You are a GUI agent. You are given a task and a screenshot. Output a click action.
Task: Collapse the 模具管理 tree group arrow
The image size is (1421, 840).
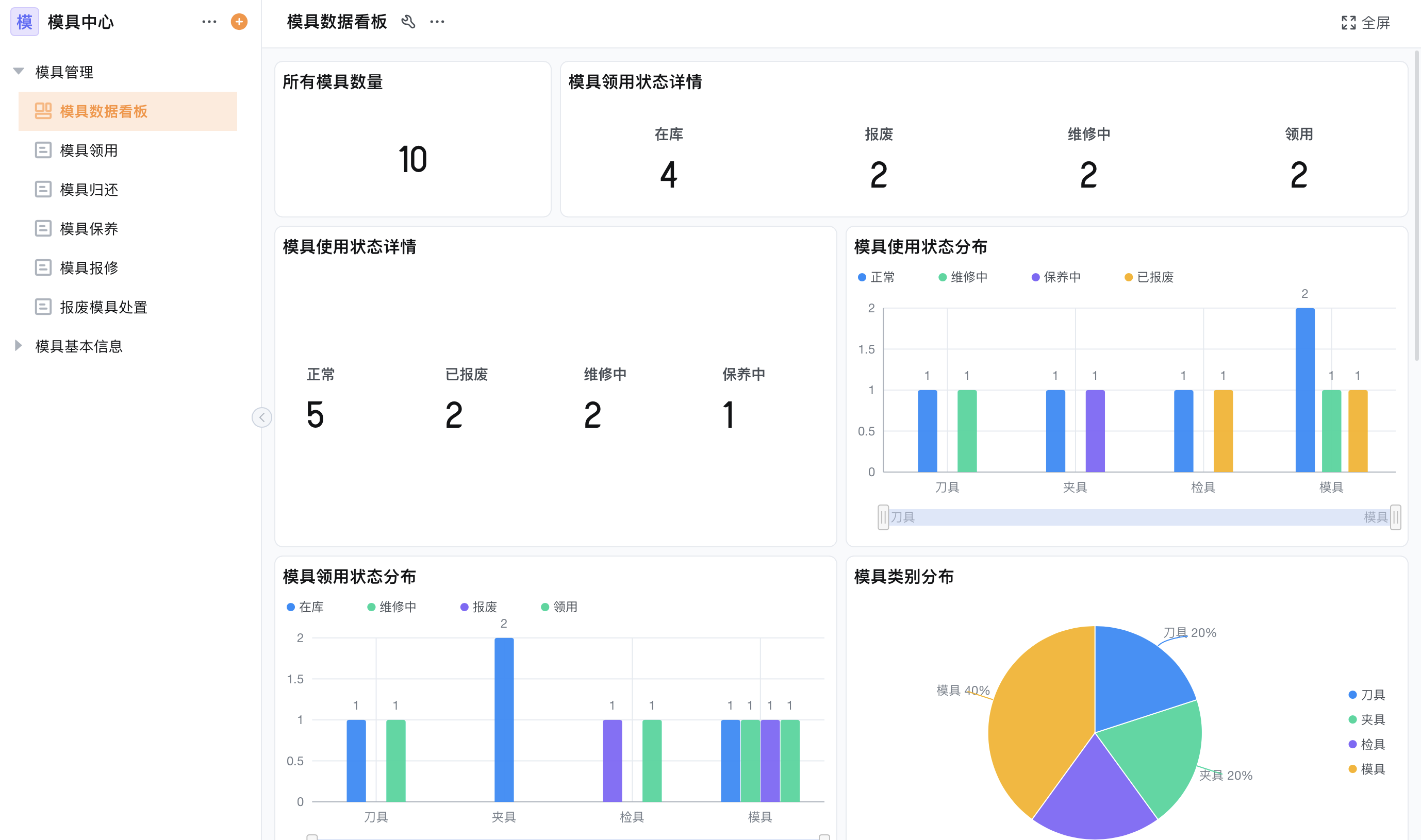click(x=18, y=71)
